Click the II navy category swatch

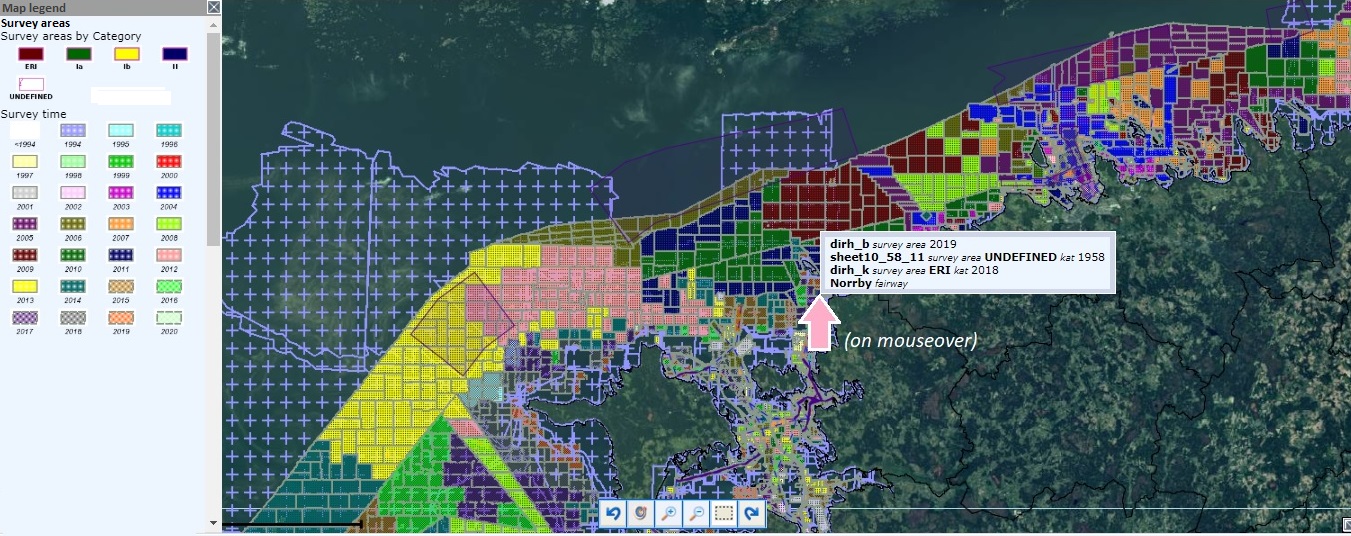point(175,54)
